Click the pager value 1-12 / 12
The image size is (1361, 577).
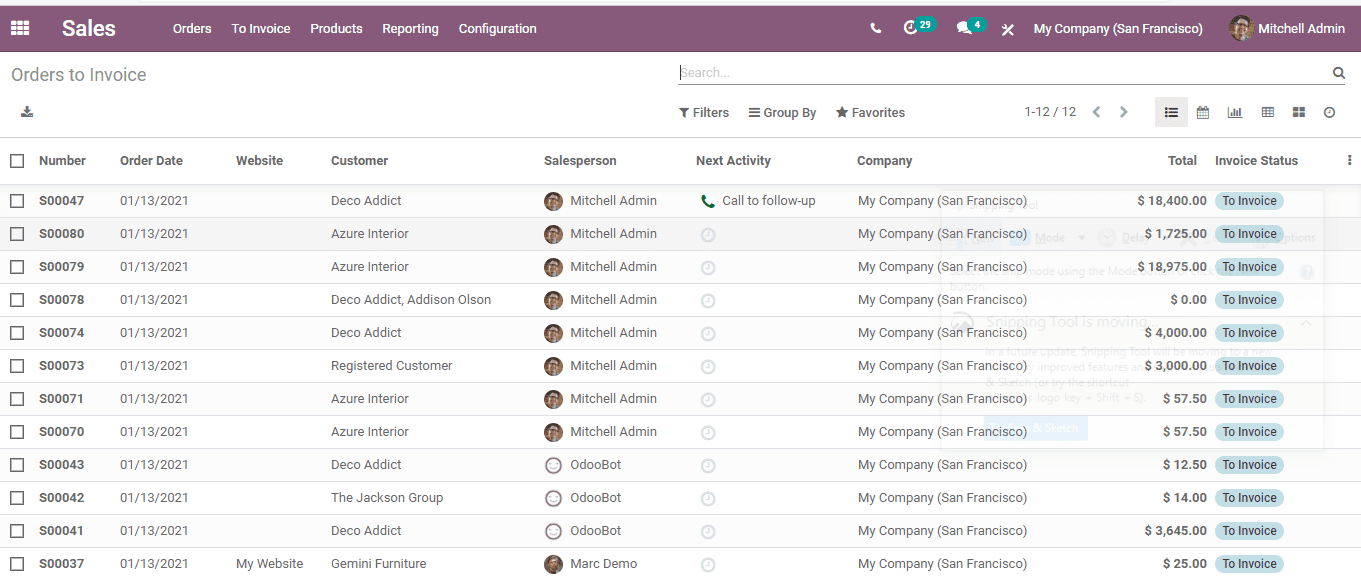pos(1050,112)
